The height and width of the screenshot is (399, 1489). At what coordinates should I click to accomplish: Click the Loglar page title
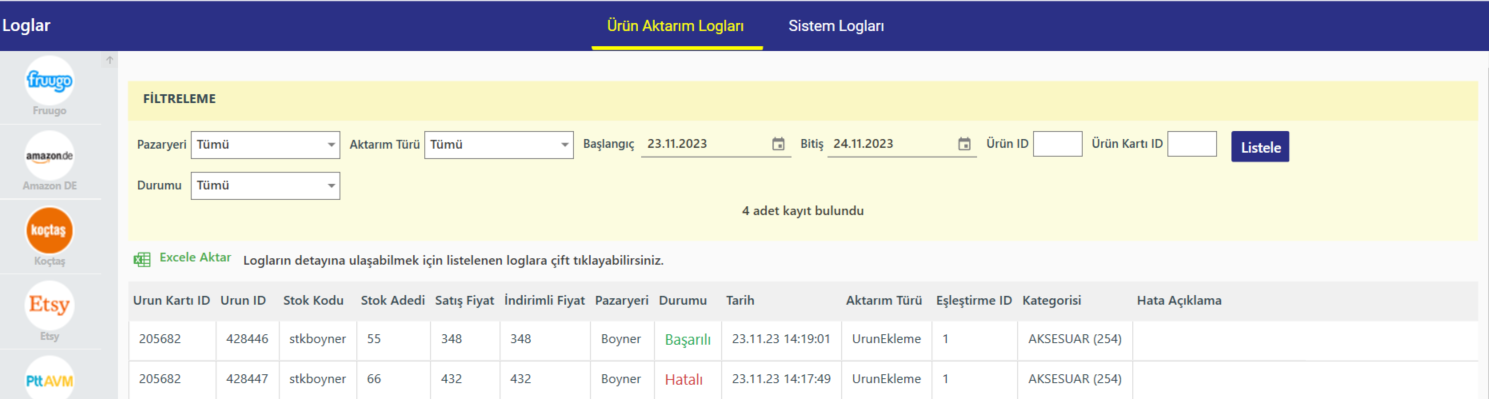[x=26, y=26]
